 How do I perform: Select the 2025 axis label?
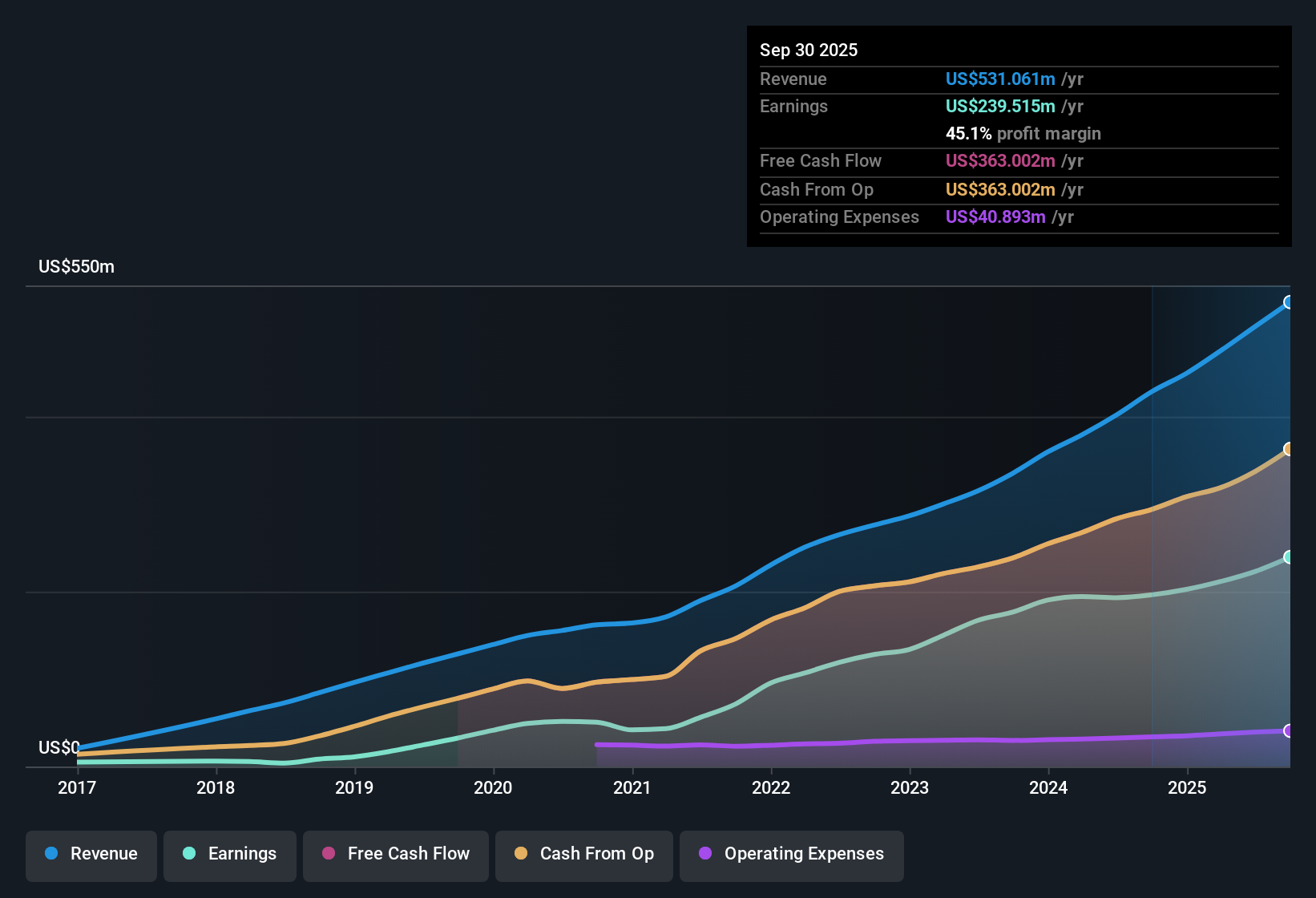1188,788
